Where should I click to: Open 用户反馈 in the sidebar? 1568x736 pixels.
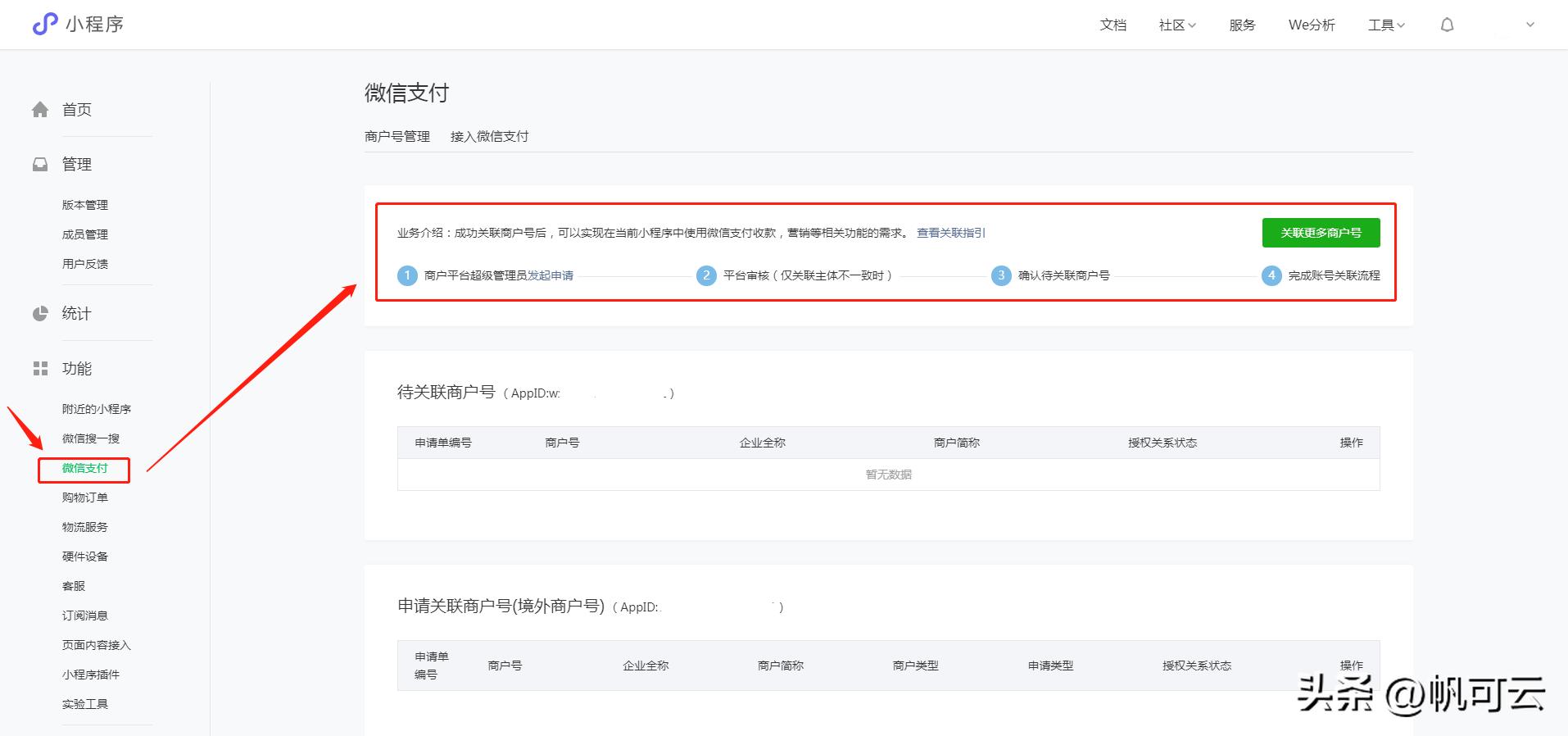(85, 264)
